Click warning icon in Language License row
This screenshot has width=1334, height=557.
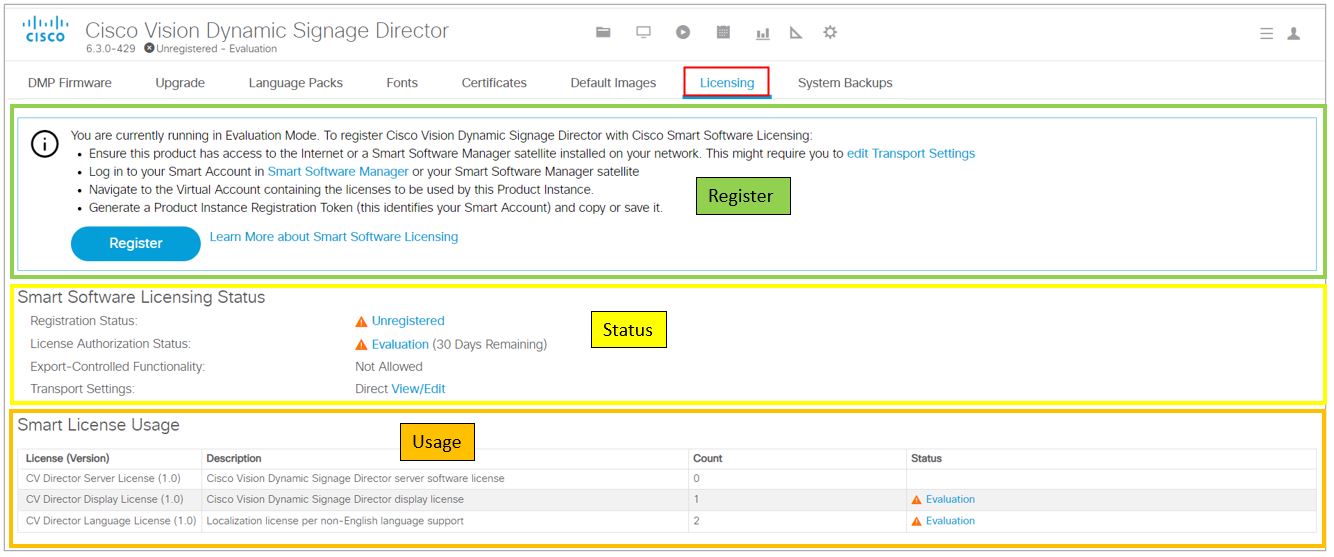click(916, 521)
